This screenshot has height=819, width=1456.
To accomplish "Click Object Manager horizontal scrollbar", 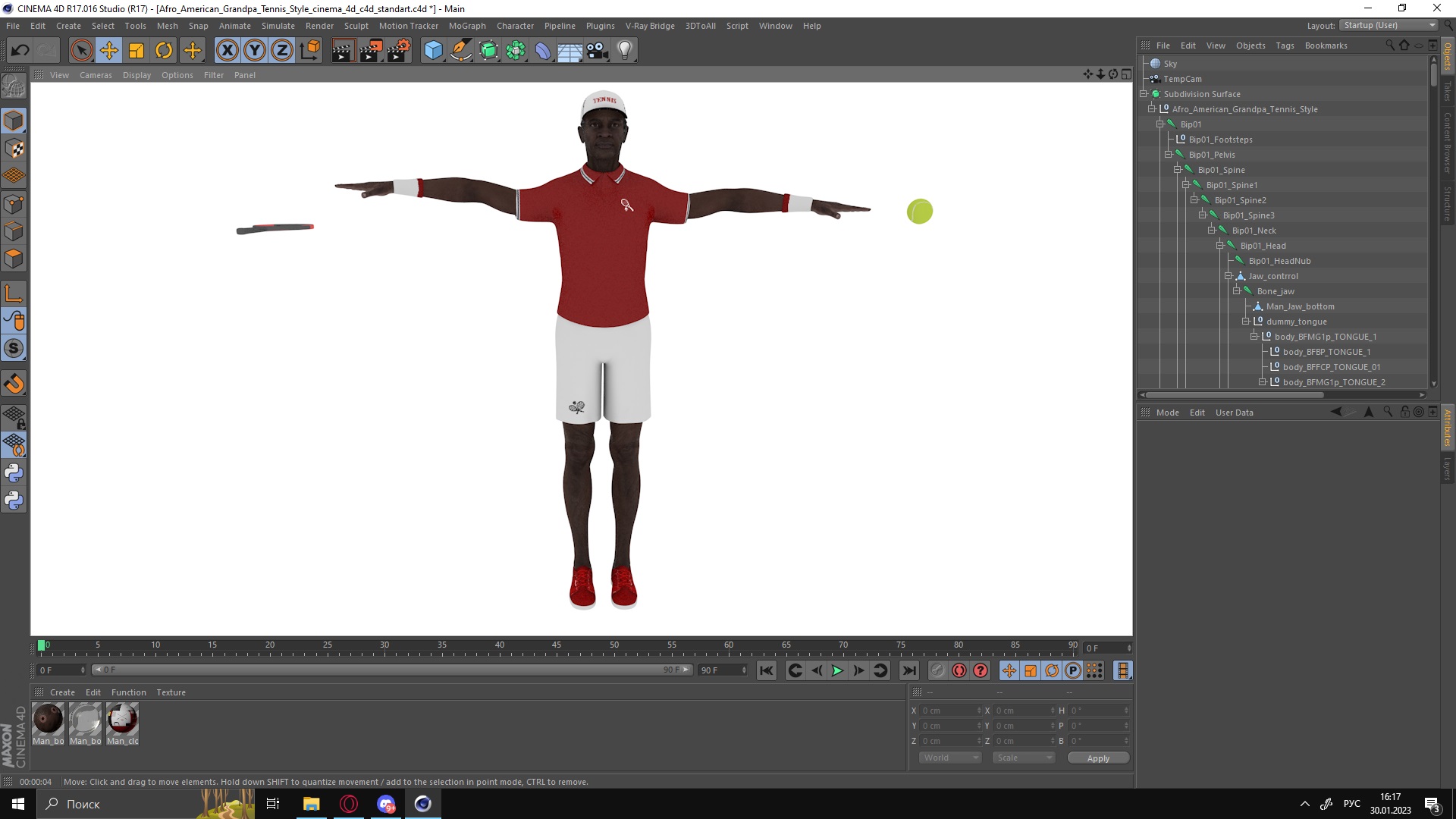I will point(1235,394).
